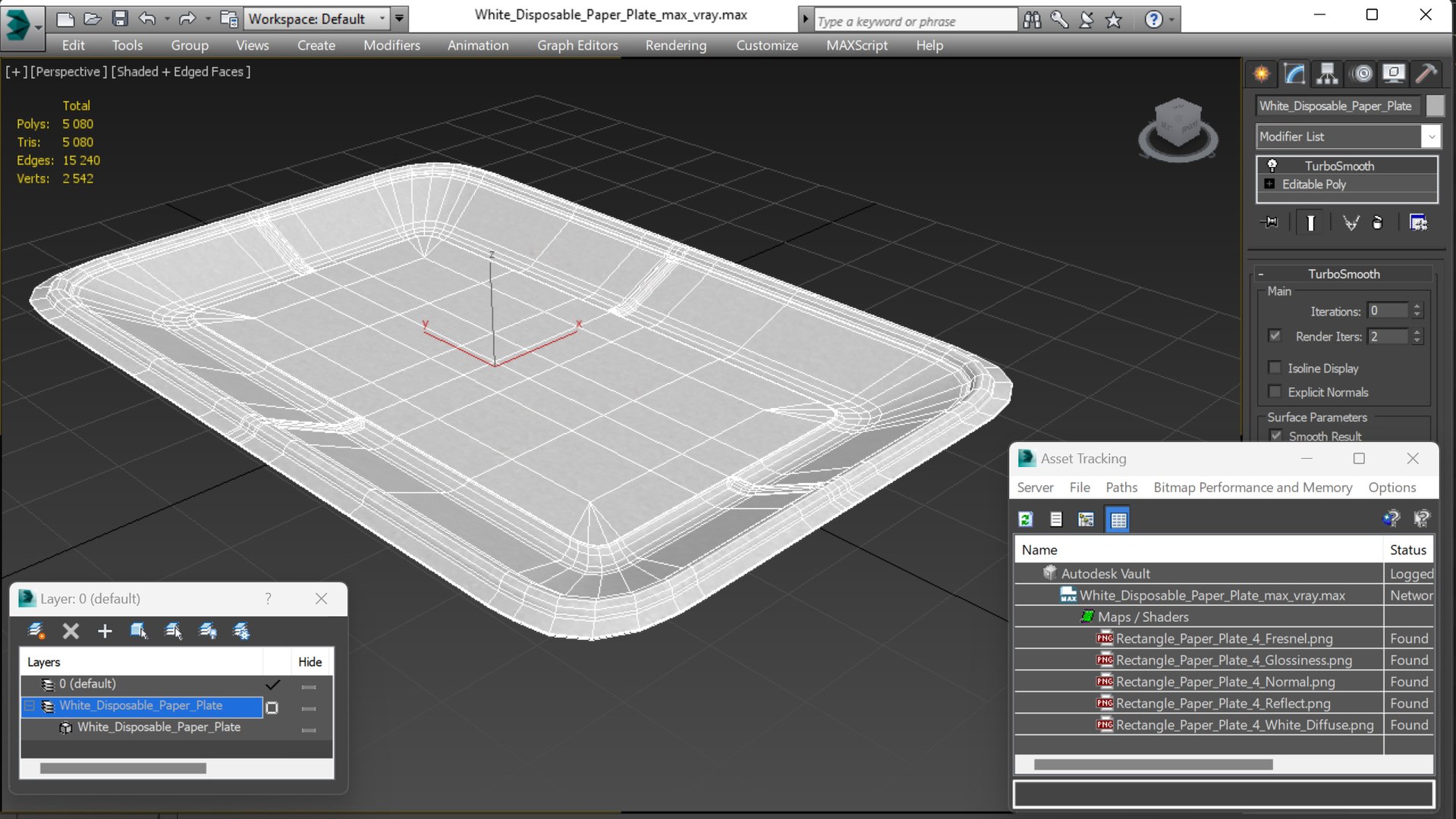Enable Explicit Normals checkbox

pyautogui.click(x=1275, y=391)
